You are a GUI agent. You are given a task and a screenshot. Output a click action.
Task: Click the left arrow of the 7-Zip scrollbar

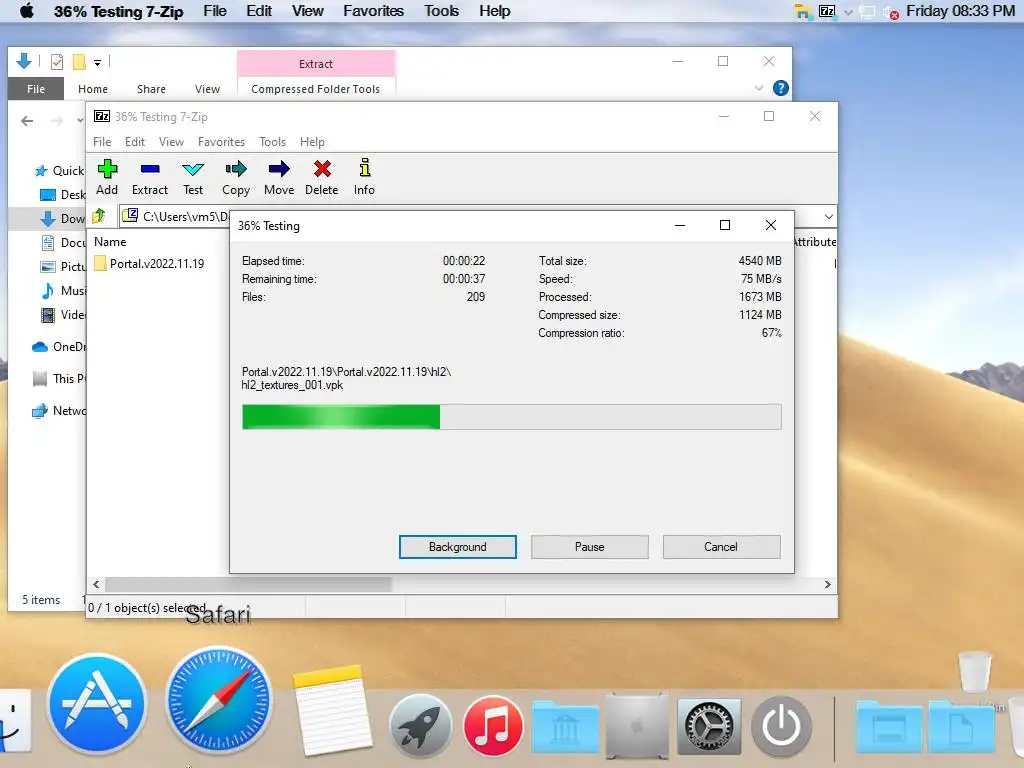(x=96, y=584)
